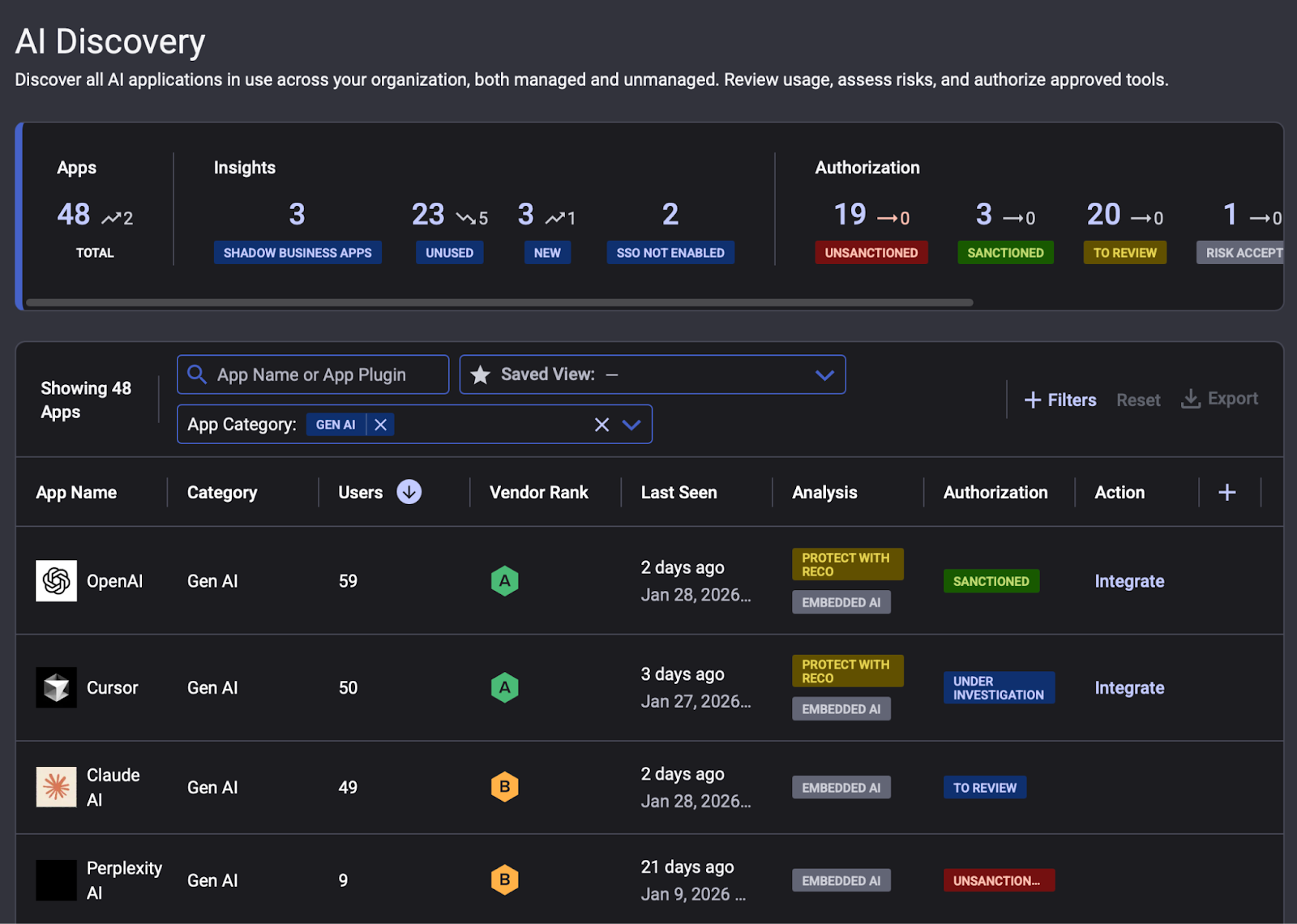Click OpenAI's Protect With Reco tag
The height and width of the screenshot is (924, 1297).
tap(848, 564)
